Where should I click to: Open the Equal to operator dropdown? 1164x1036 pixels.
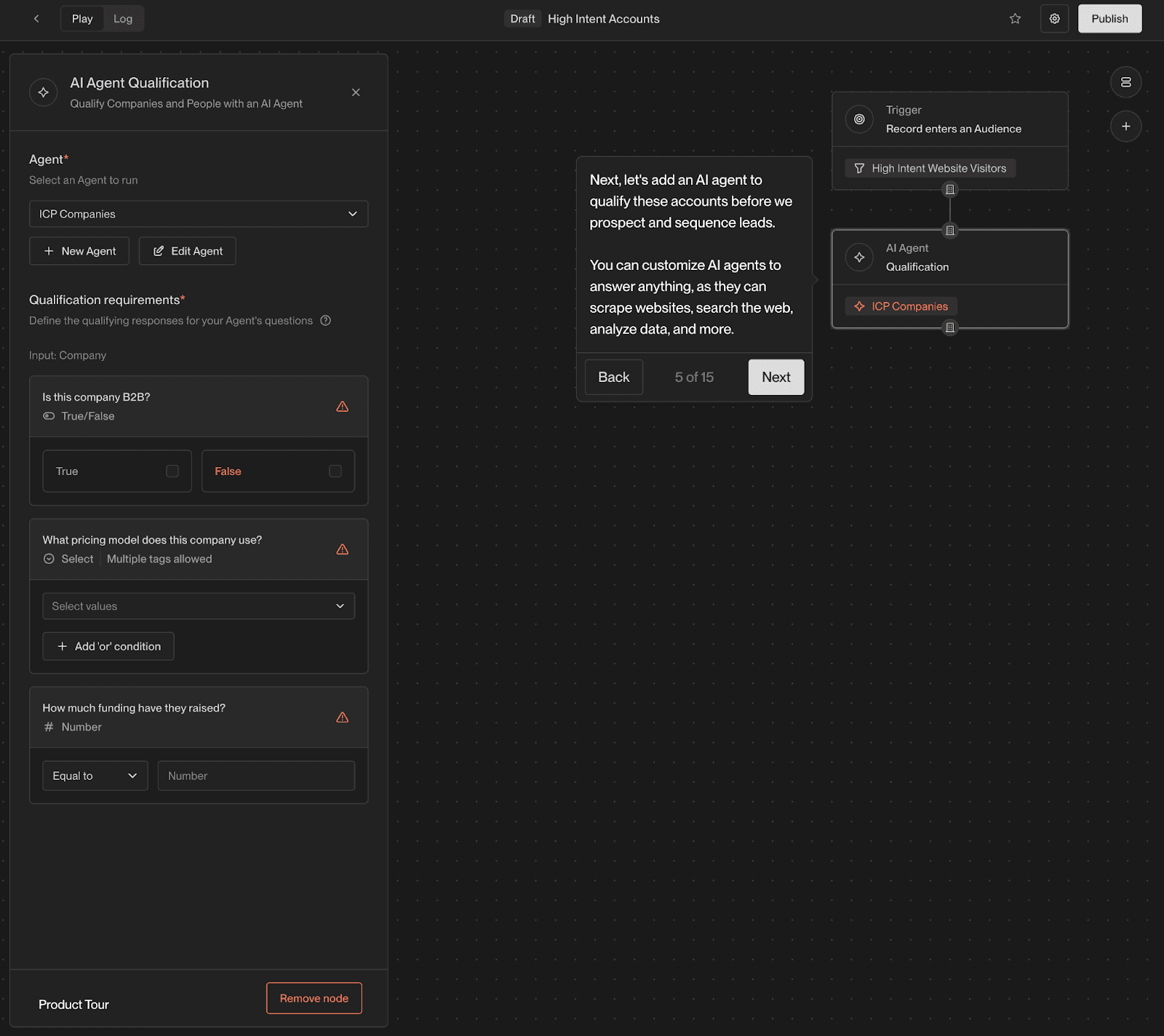click(95, 776)
